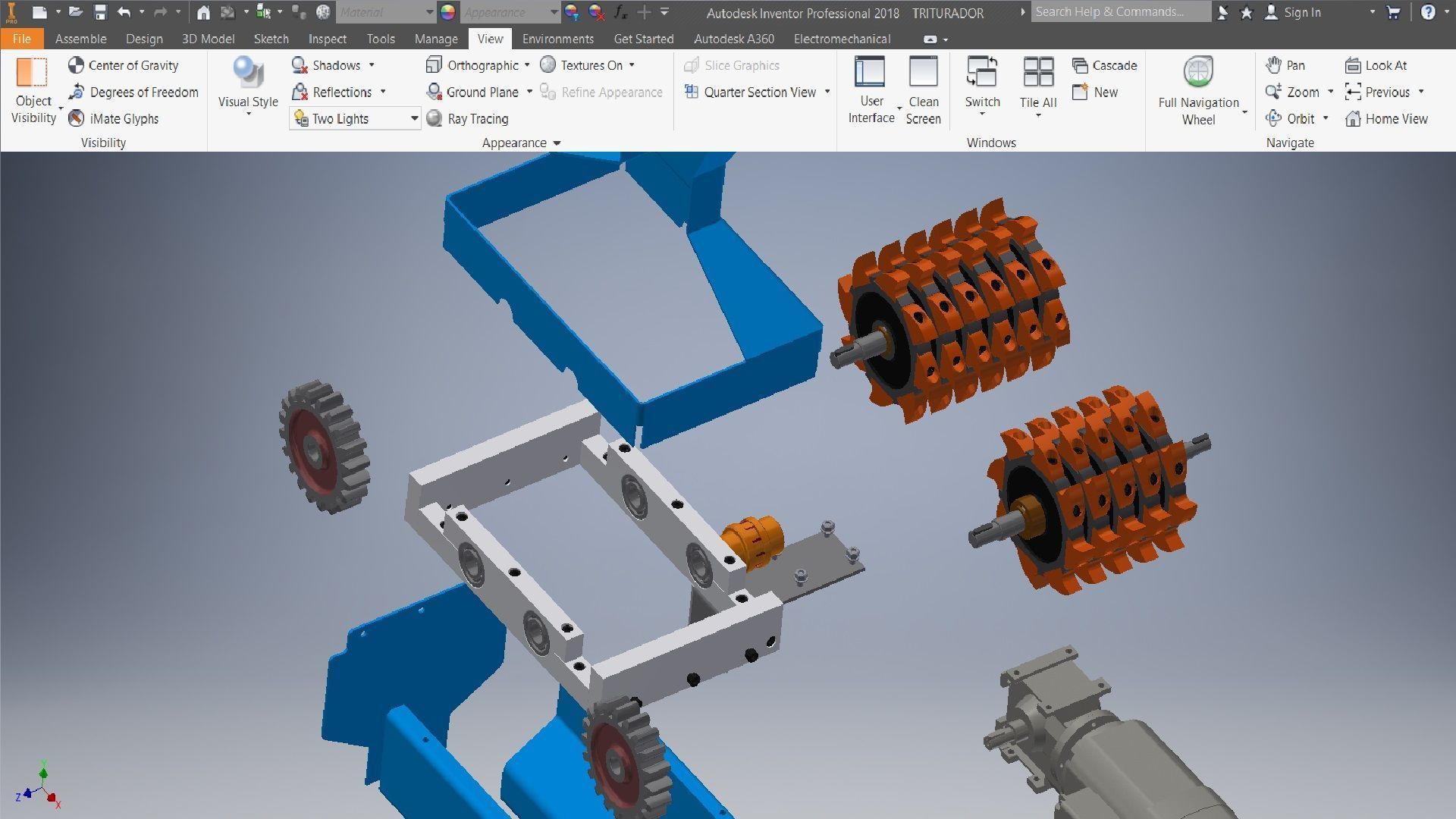Click the Home icon in quick access toolbar

point(203,12)
